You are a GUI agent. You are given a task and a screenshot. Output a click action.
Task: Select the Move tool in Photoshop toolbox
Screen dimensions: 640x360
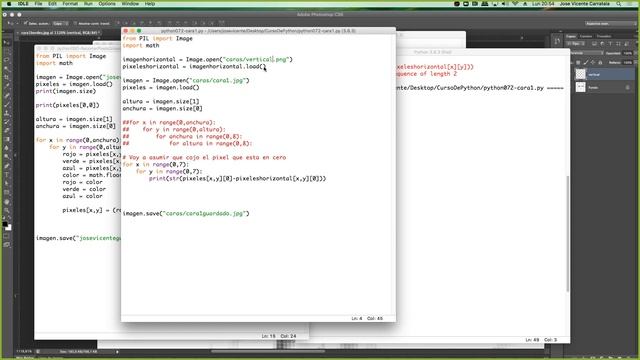pos(7,42)
